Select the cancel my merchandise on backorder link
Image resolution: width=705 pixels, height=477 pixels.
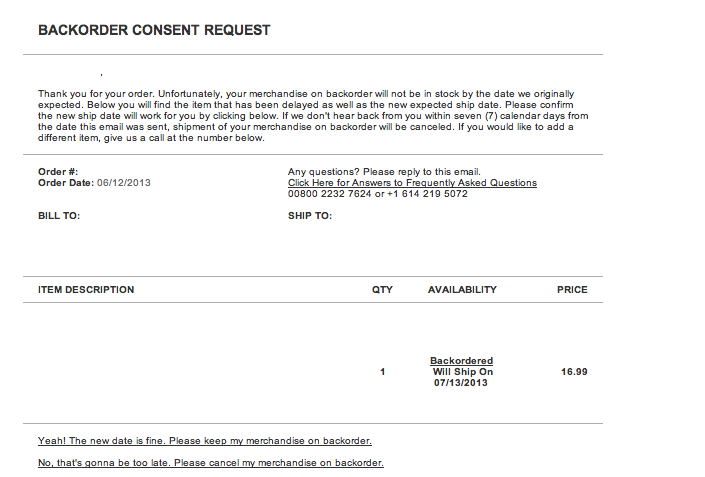[211, 463]
